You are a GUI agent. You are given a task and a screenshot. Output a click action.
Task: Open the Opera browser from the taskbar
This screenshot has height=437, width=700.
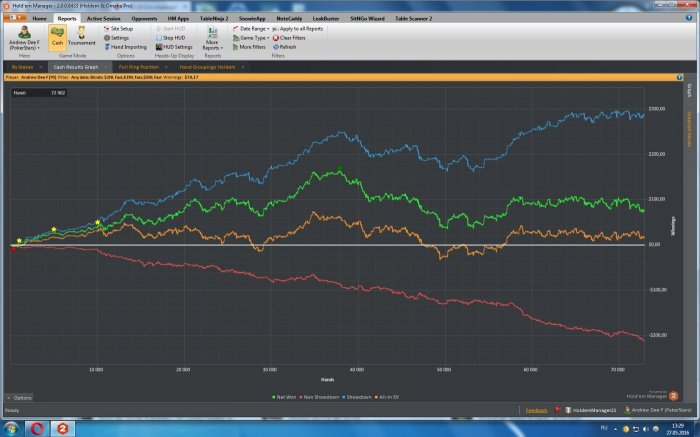(x=36, y=428)
